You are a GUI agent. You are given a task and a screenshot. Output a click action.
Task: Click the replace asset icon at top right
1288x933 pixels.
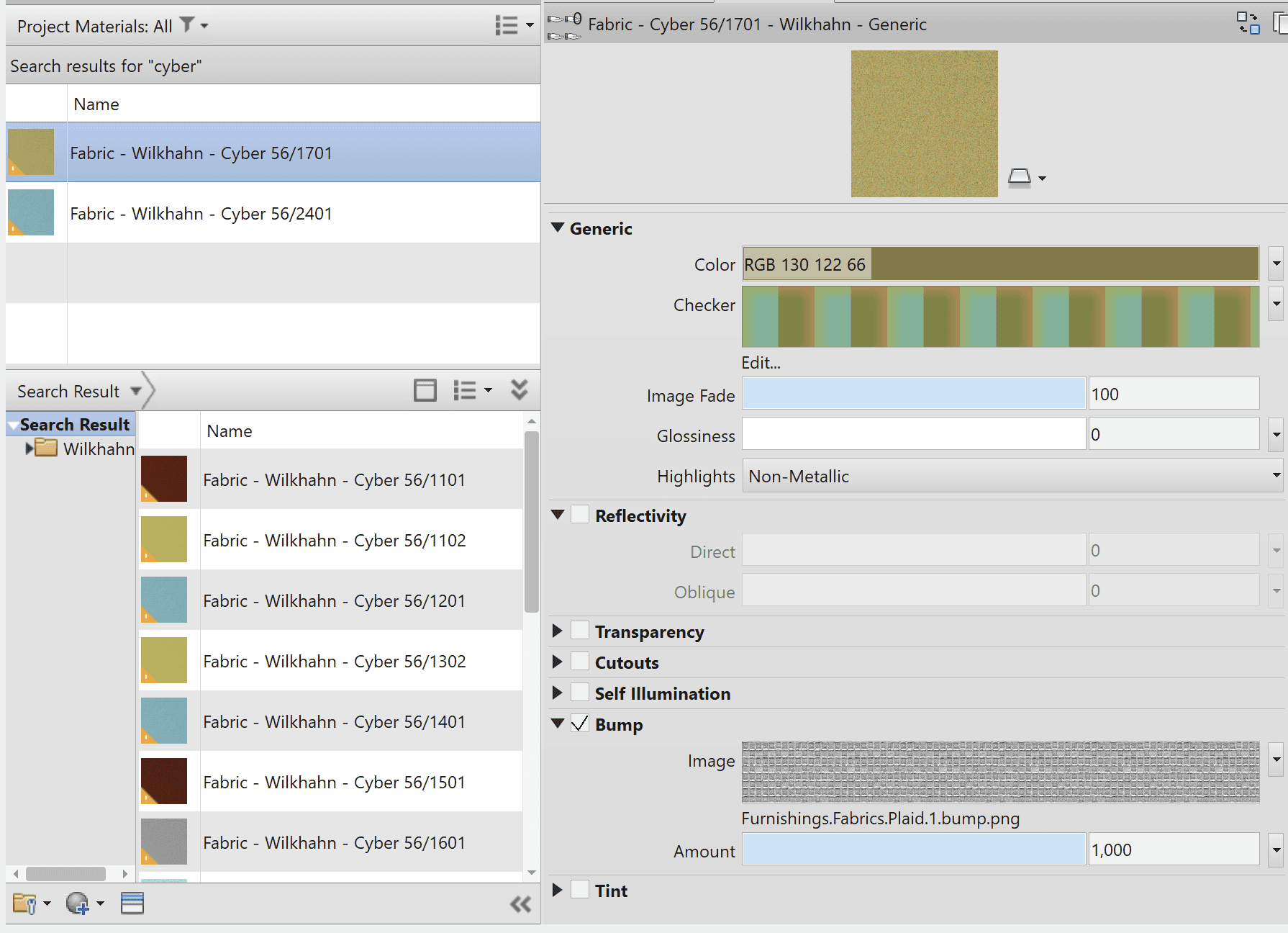[x=1248, y=23]
